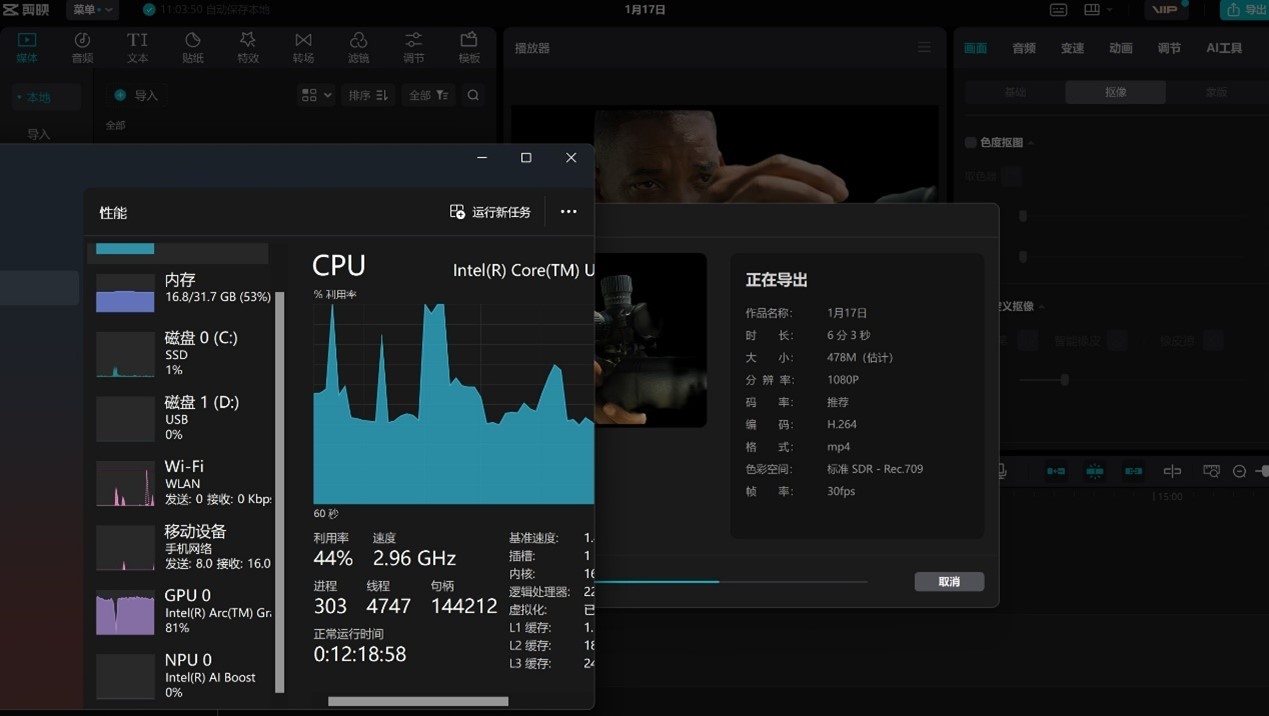Viewport: 1269px width, 716px height.
Task: Open the 模板 templates panel
Action: [x=469, y=47]
